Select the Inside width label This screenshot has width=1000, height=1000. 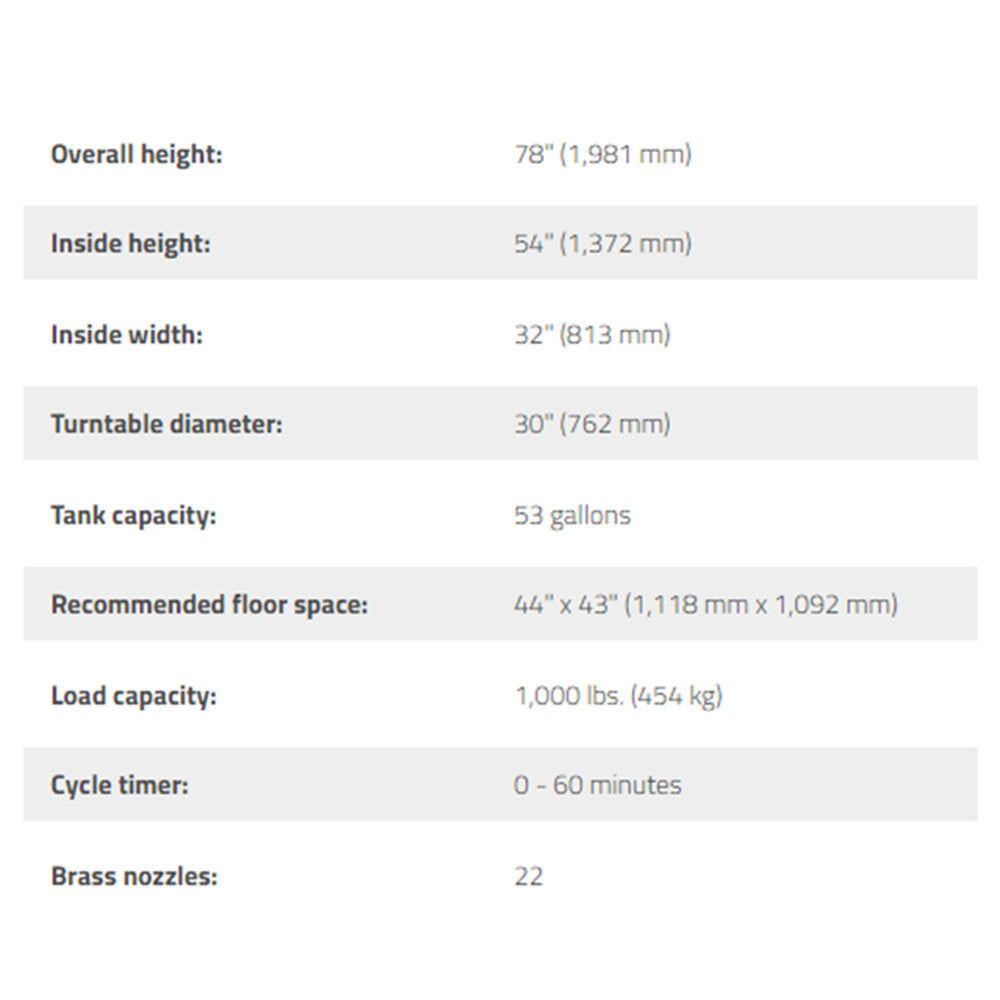tap(127, 335)
